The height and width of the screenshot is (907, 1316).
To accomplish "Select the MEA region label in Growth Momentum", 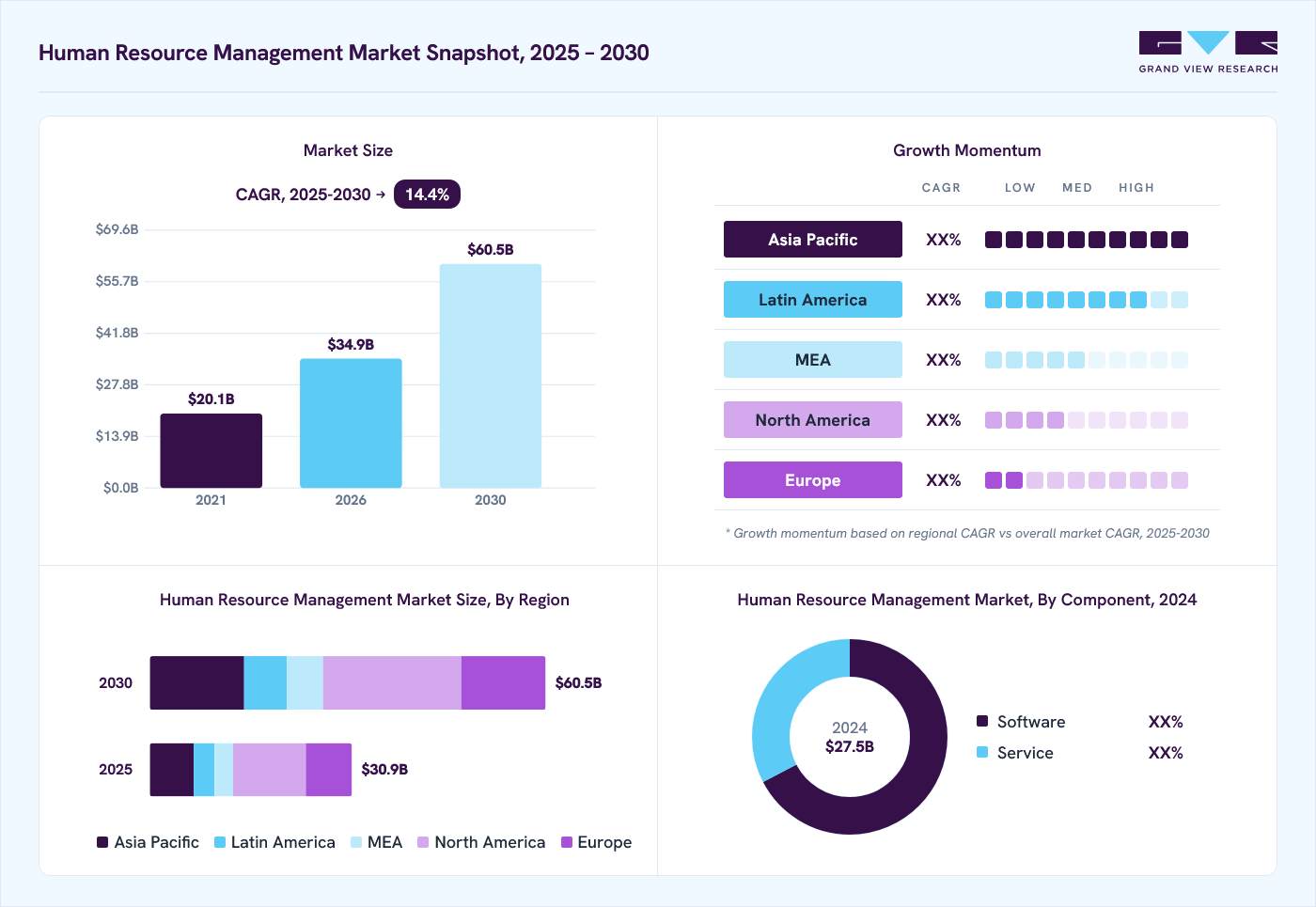I will tap(812, 360).
